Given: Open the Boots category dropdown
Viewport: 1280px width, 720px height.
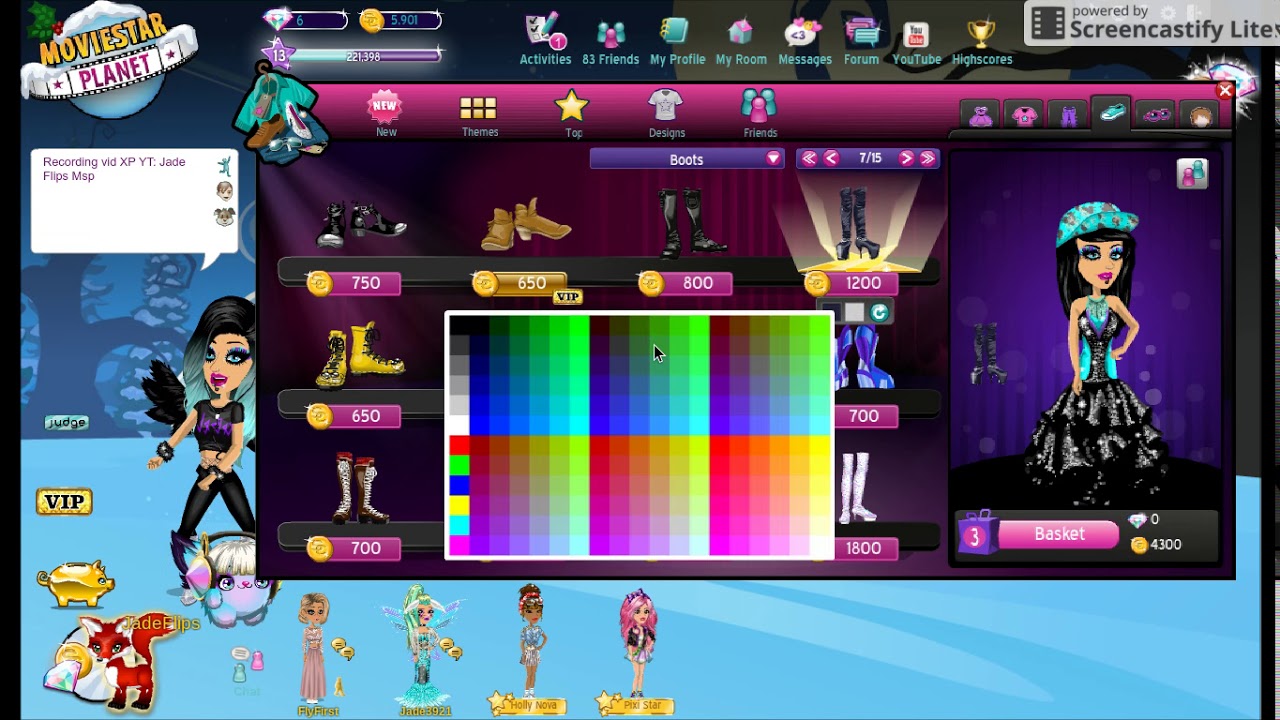Looking at the screenshot, I should click(x=686, y=159).
